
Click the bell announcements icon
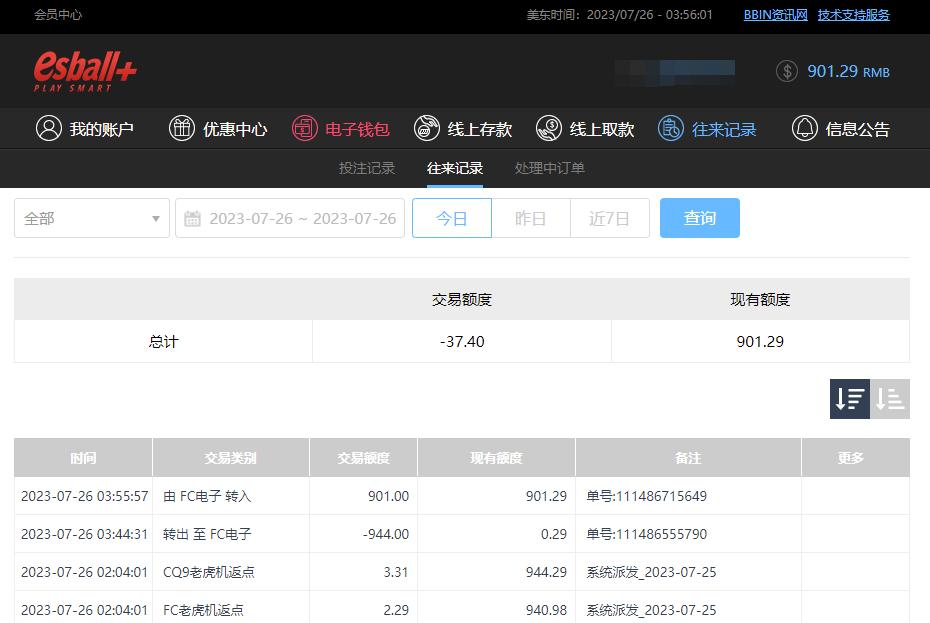(x=805, y=128)
